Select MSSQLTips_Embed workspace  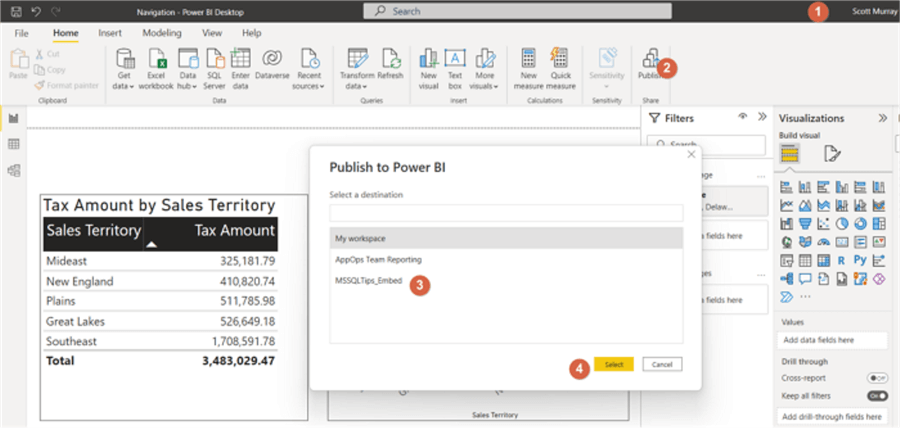(506, 281)
